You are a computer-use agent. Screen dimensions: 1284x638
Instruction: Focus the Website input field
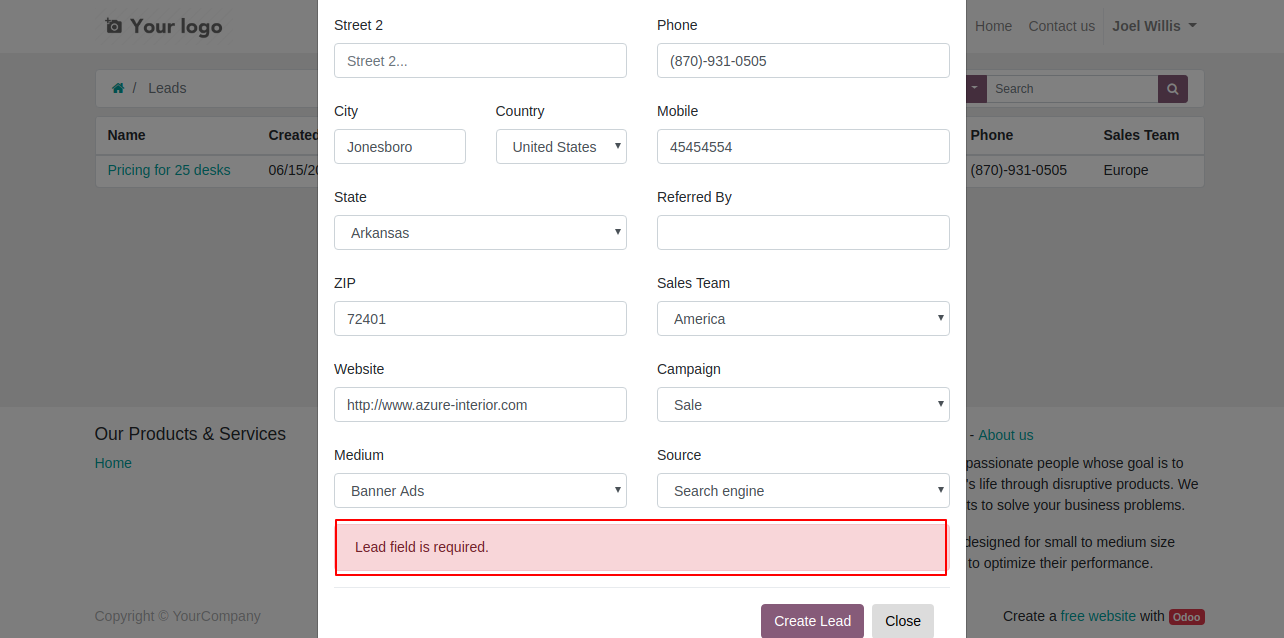480,405
